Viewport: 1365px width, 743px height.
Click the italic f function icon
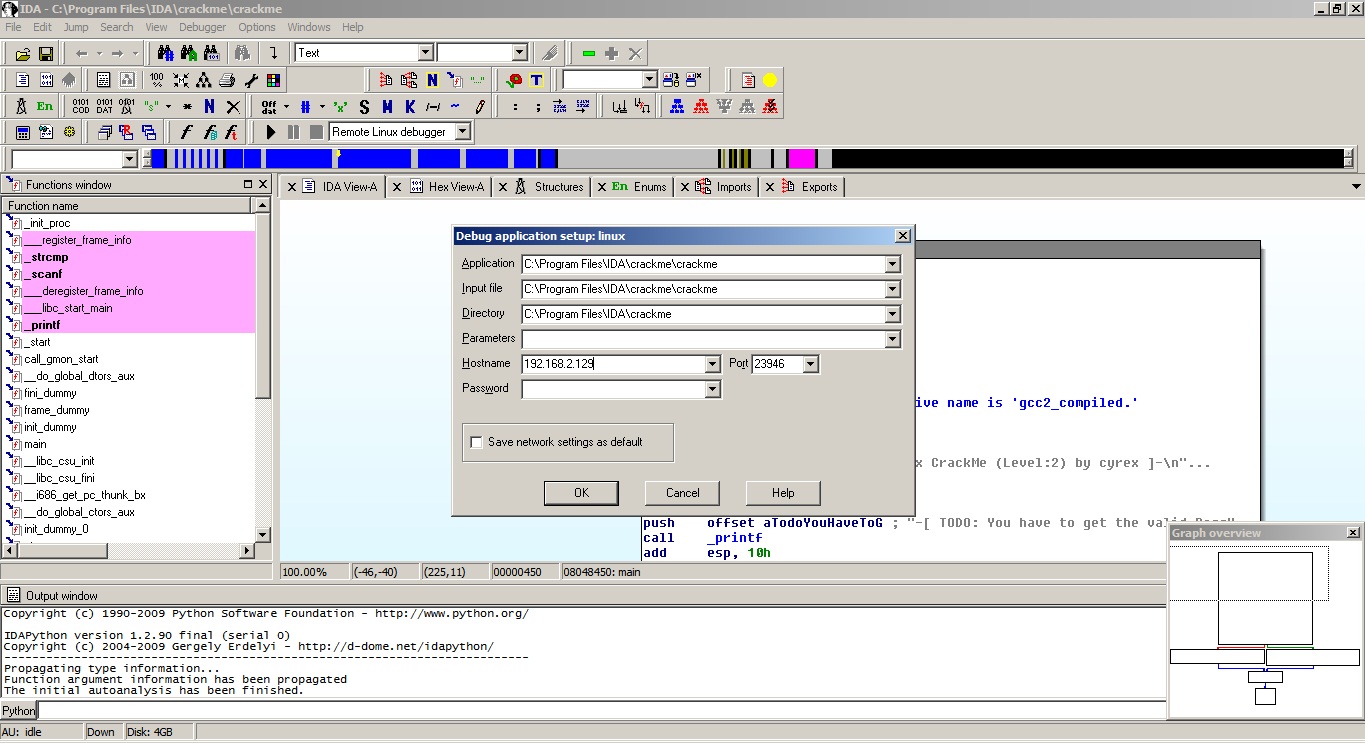pos(186,132)
